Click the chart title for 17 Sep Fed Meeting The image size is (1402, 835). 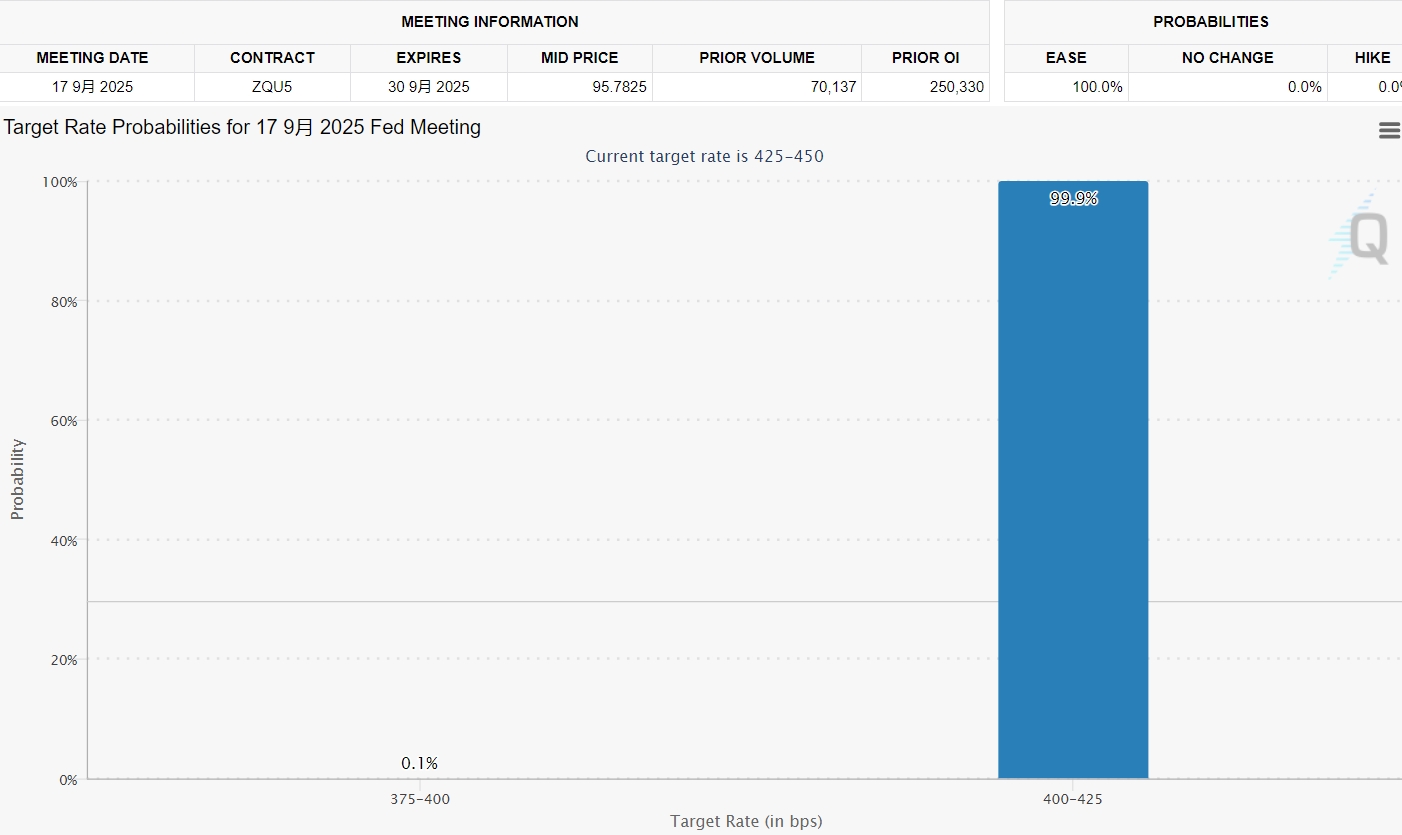242,128
